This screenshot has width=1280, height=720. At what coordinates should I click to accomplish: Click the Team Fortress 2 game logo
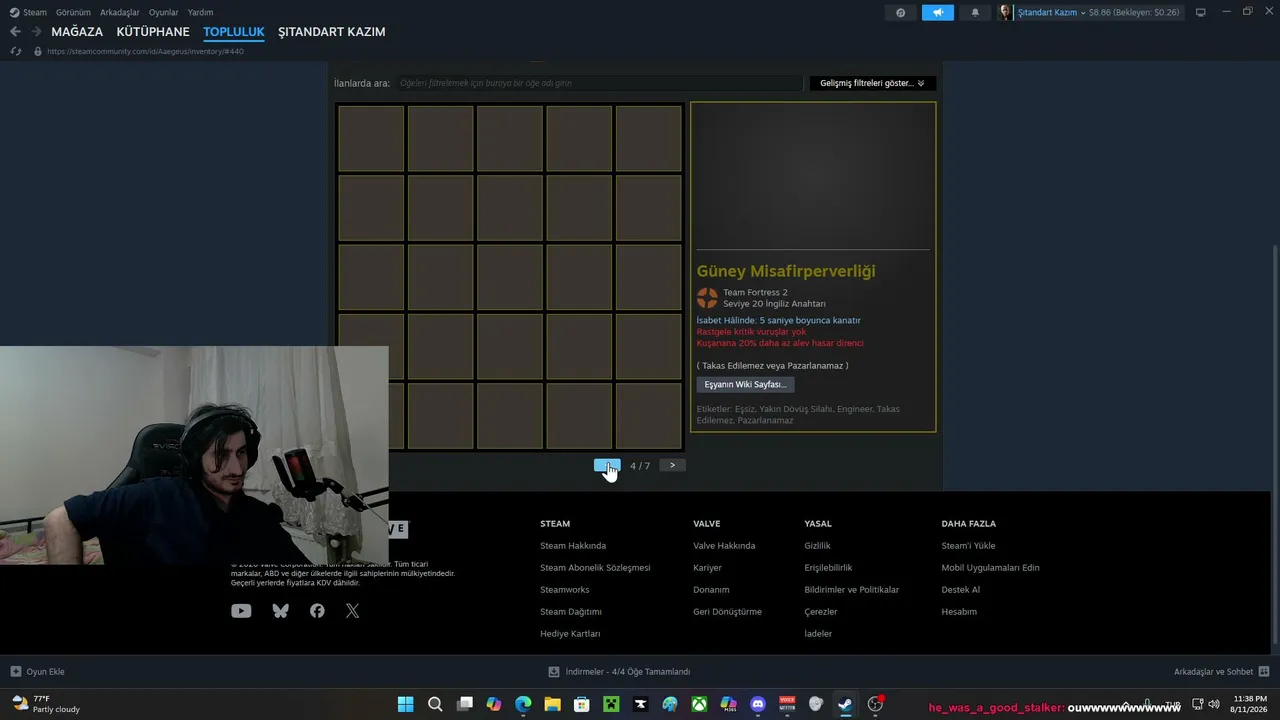[x=707, y=298]
